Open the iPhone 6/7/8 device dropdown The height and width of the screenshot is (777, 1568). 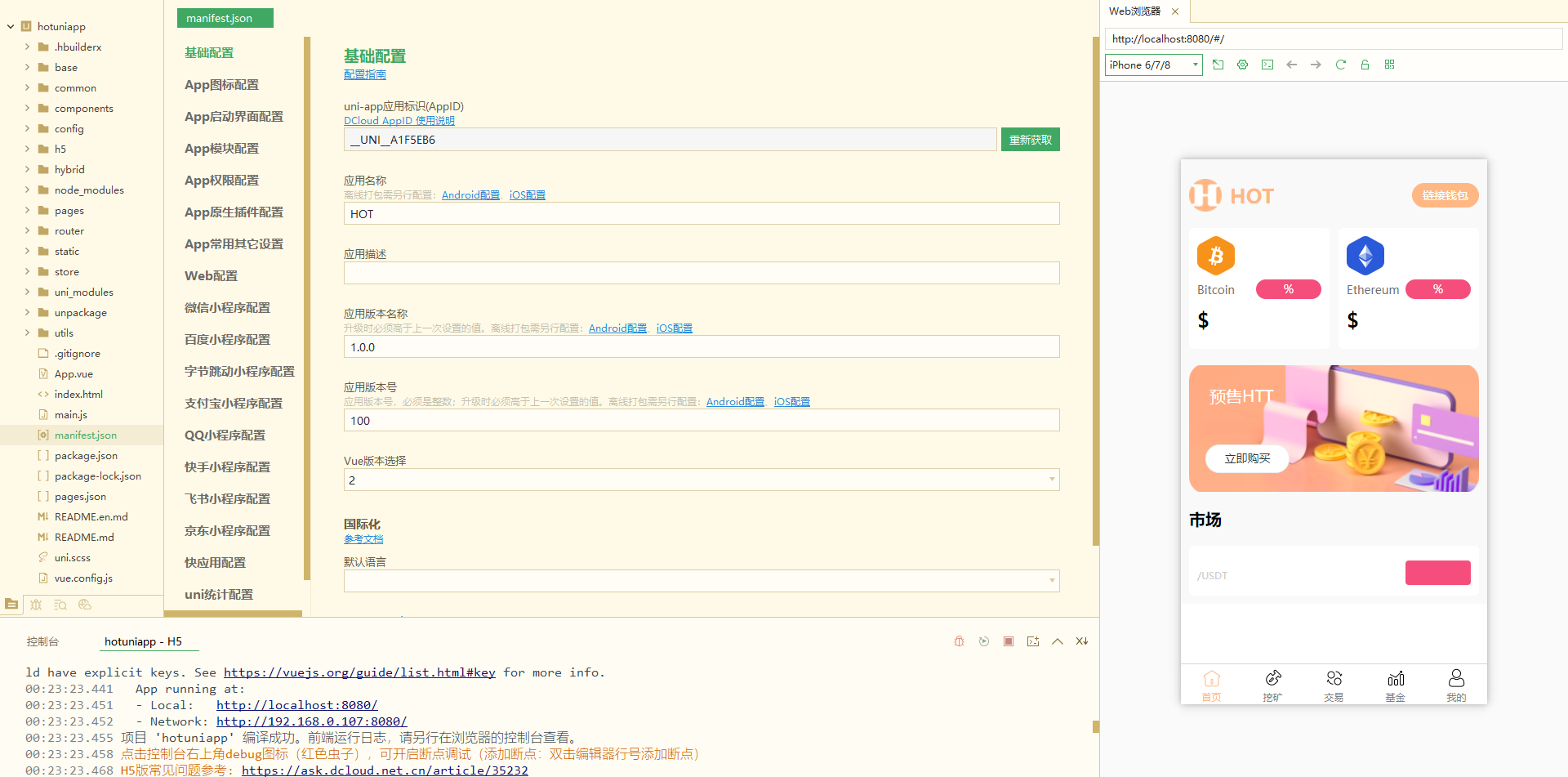pos(1152,65)
